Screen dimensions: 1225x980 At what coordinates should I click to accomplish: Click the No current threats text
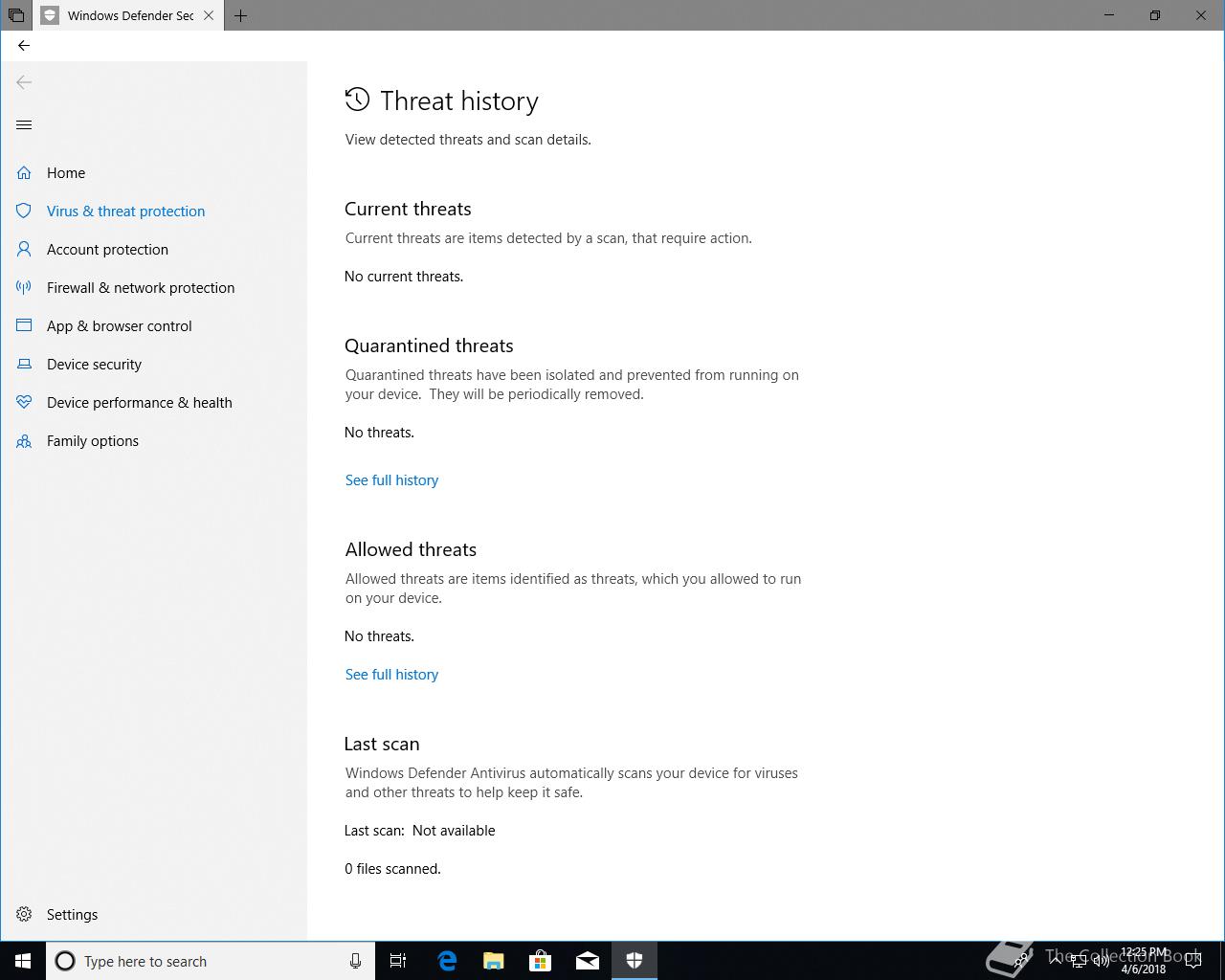(x=404, y=277)
